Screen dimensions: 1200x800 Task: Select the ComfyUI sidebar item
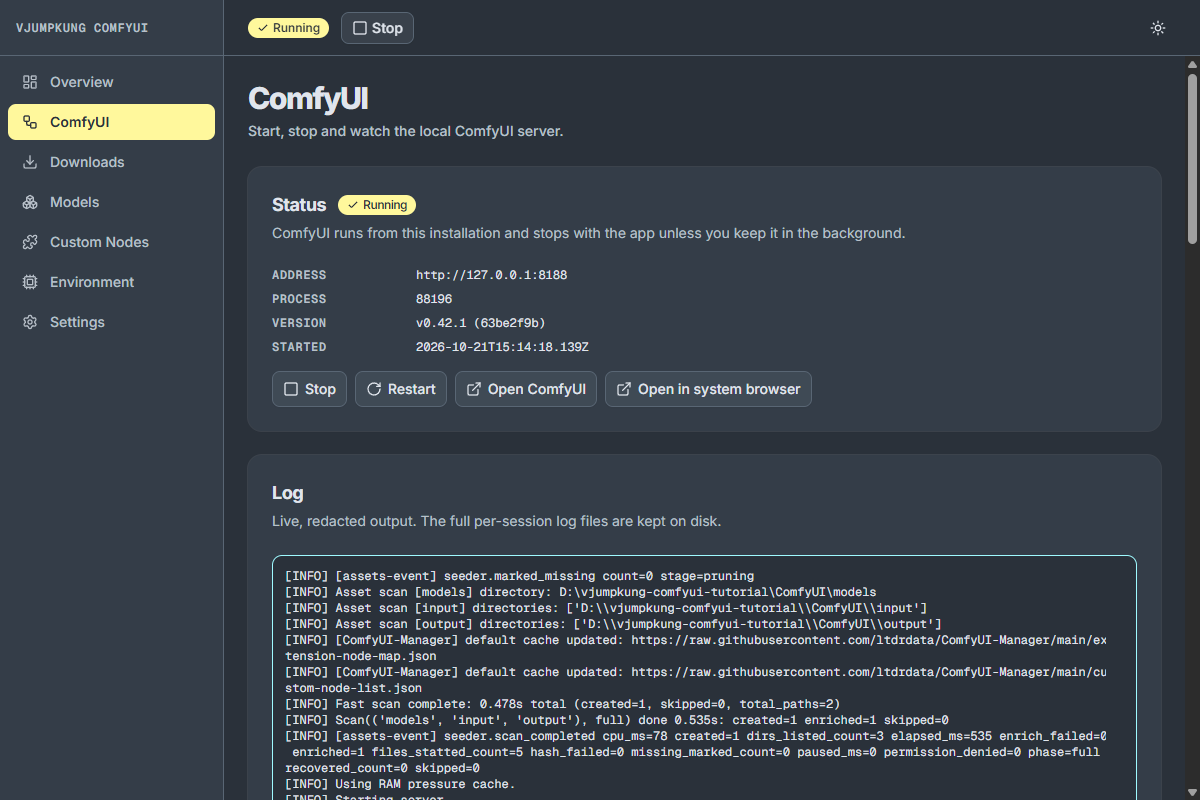tap(111, 122)
